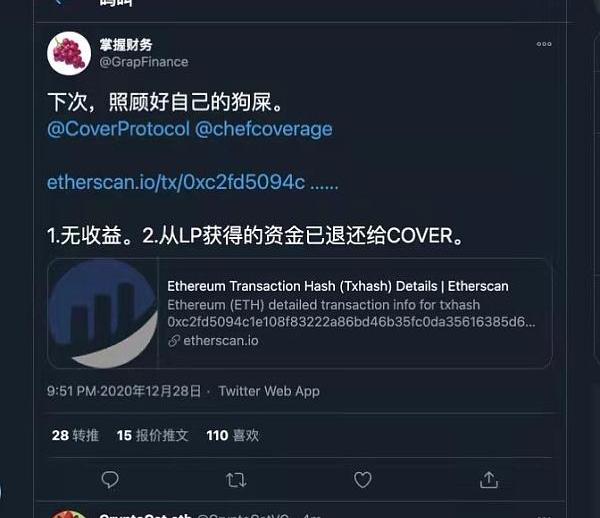Click the reply speech bubble icon
Screen dimensions: 600x518
coord(110,479)
